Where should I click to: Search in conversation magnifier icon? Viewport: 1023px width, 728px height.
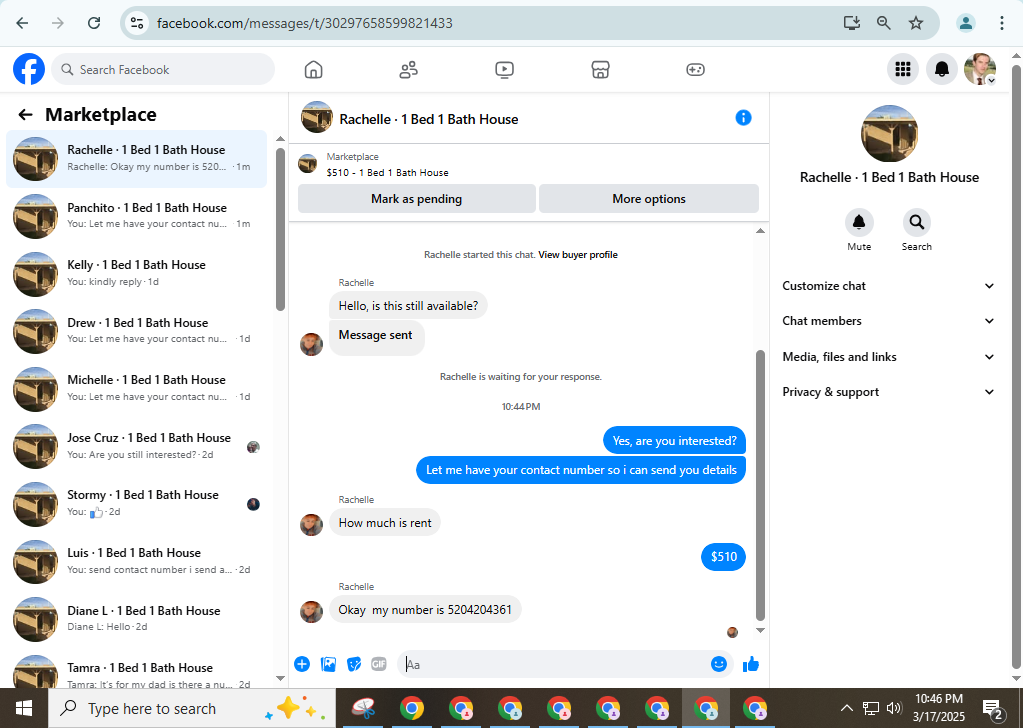coord(917,222)
